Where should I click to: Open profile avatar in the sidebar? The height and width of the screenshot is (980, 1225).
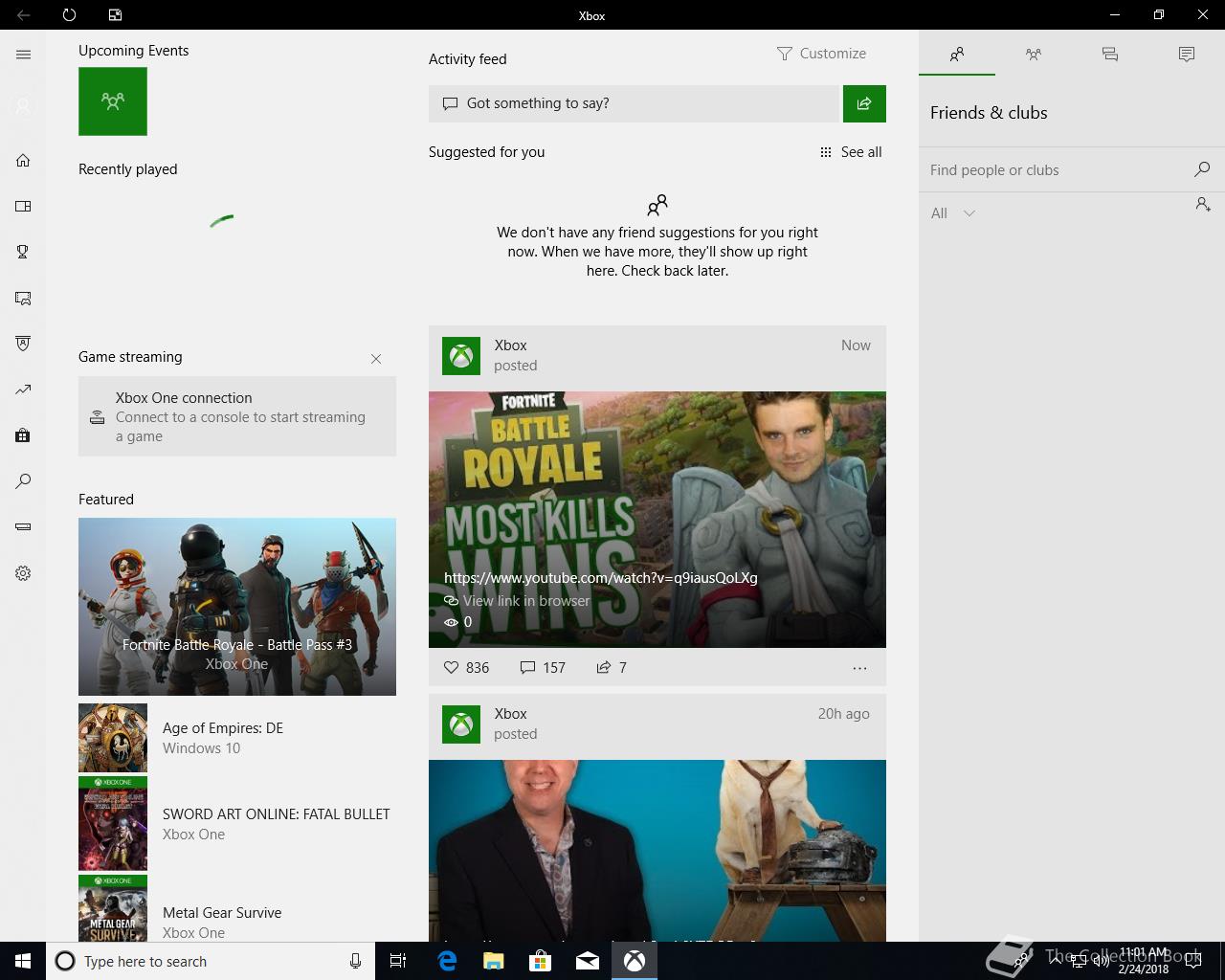23,106
